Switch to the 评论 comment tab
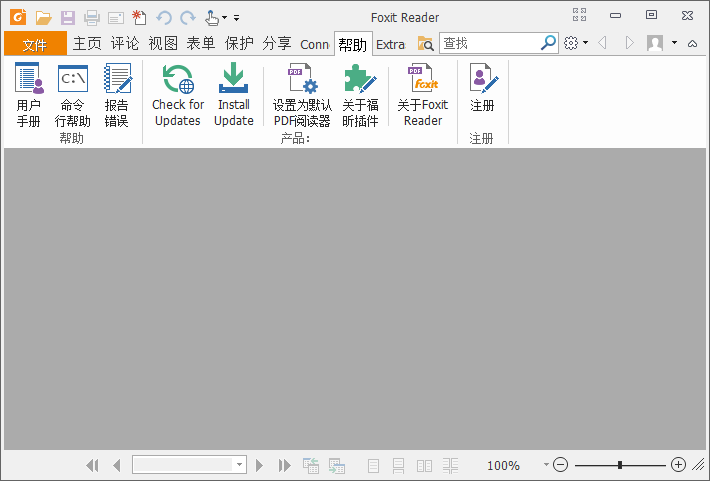710x481 pixels. pos(125,43)
